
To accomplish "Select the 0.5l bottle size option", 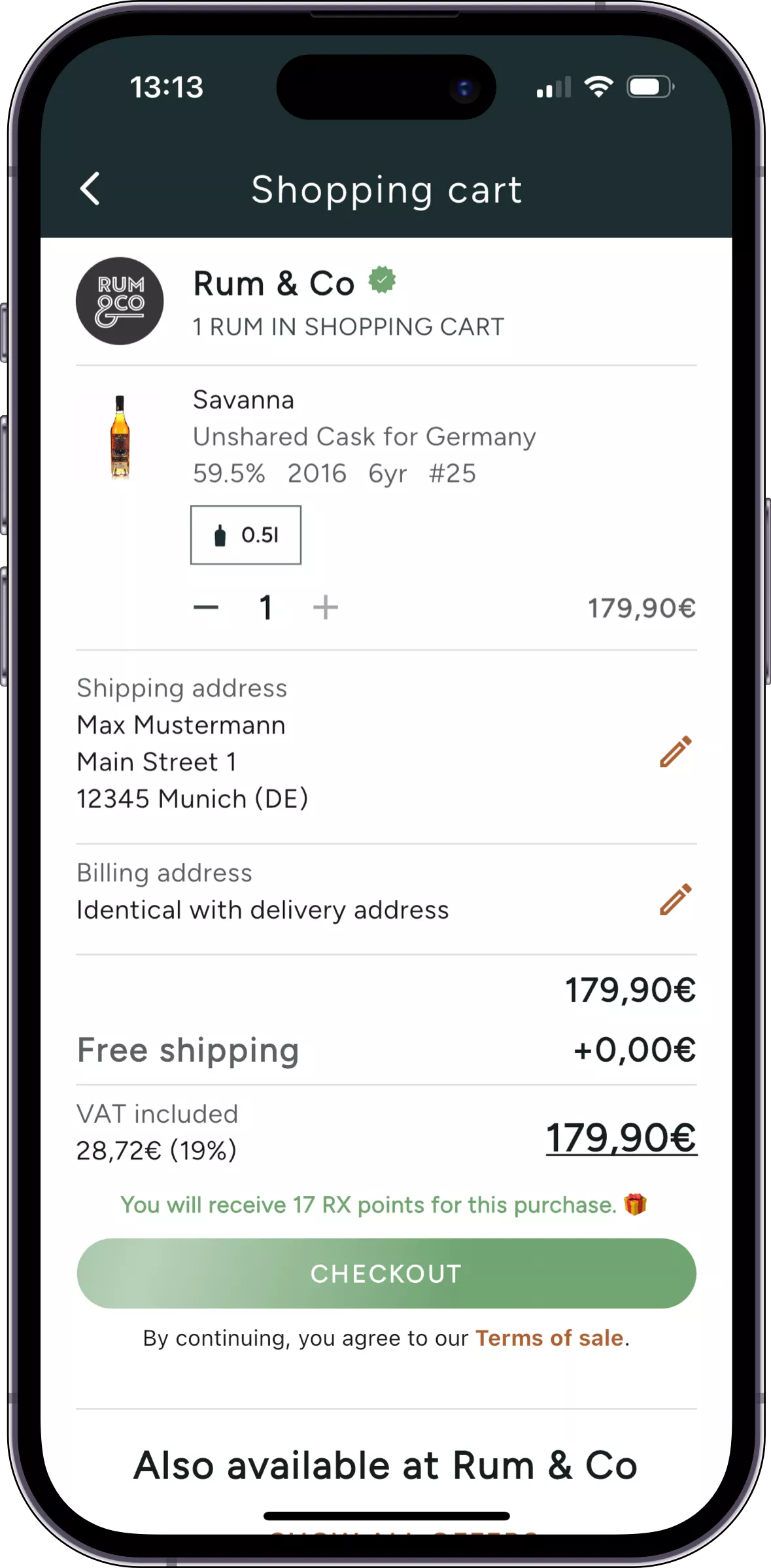I will coord(246,535).
